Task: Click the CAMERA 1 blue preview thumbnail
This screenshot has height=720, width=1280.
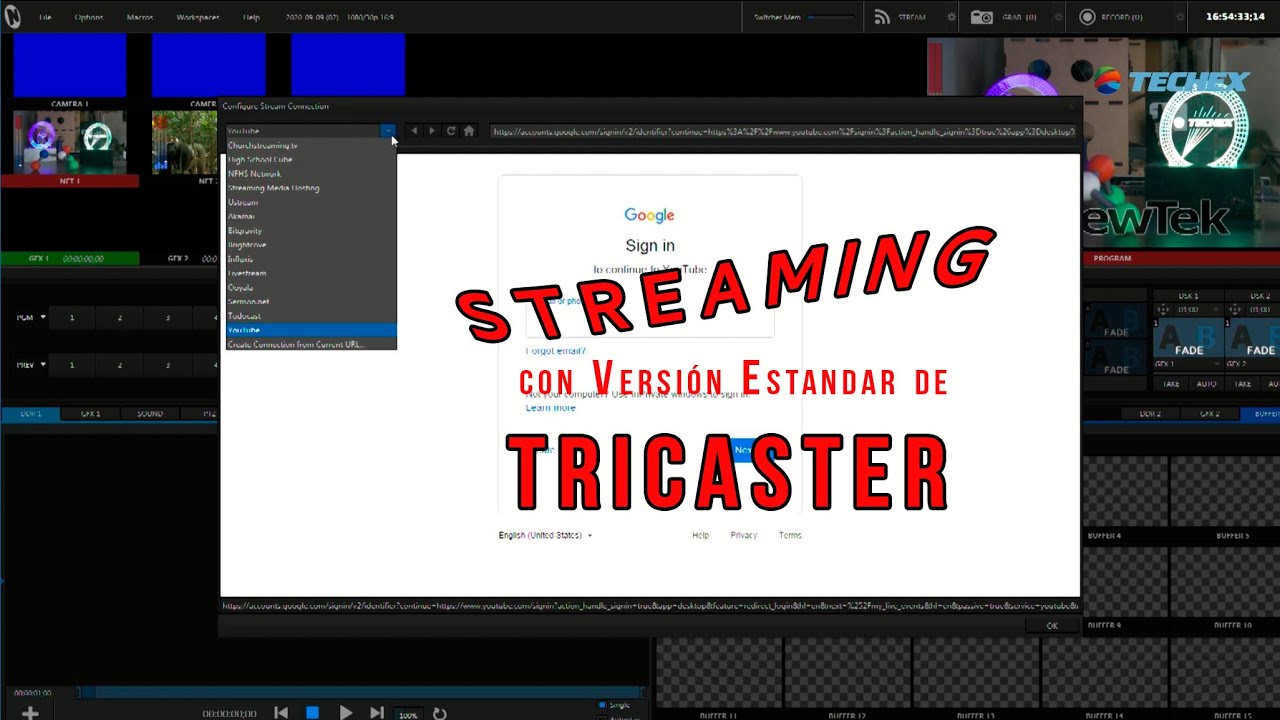Action: (x=70, y=64)
